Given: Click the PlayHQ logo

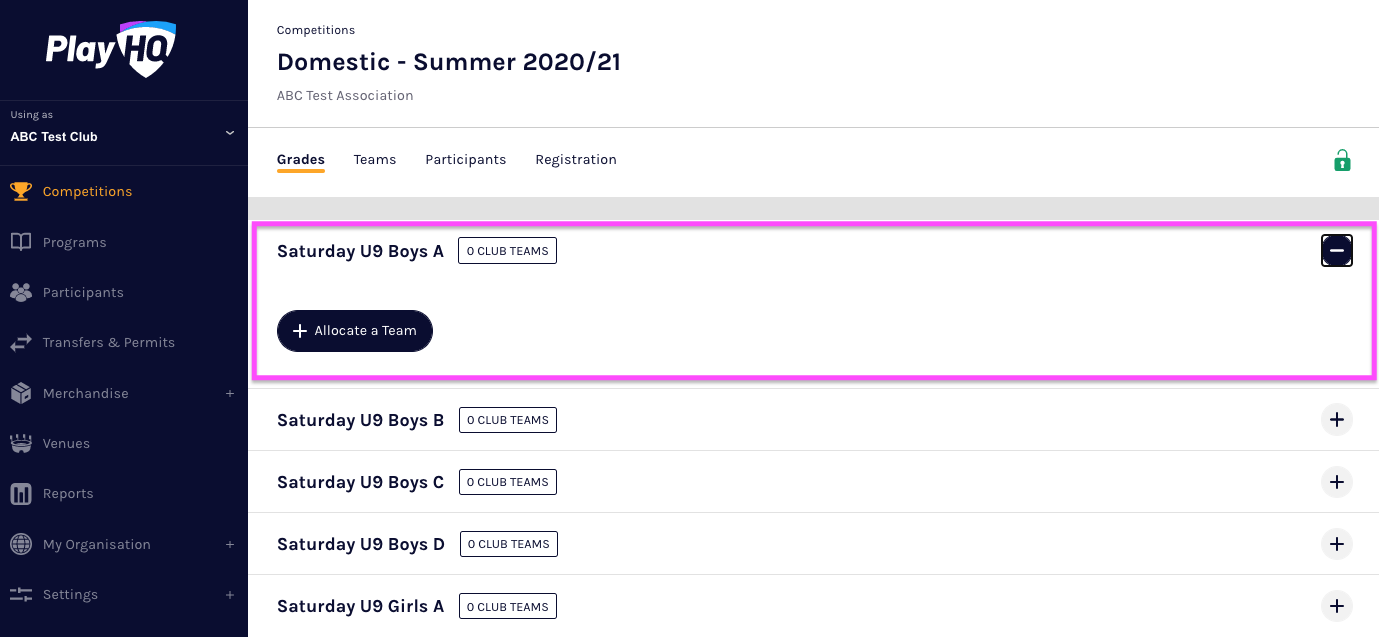Looking at the screenshot, I should [110, 49].
